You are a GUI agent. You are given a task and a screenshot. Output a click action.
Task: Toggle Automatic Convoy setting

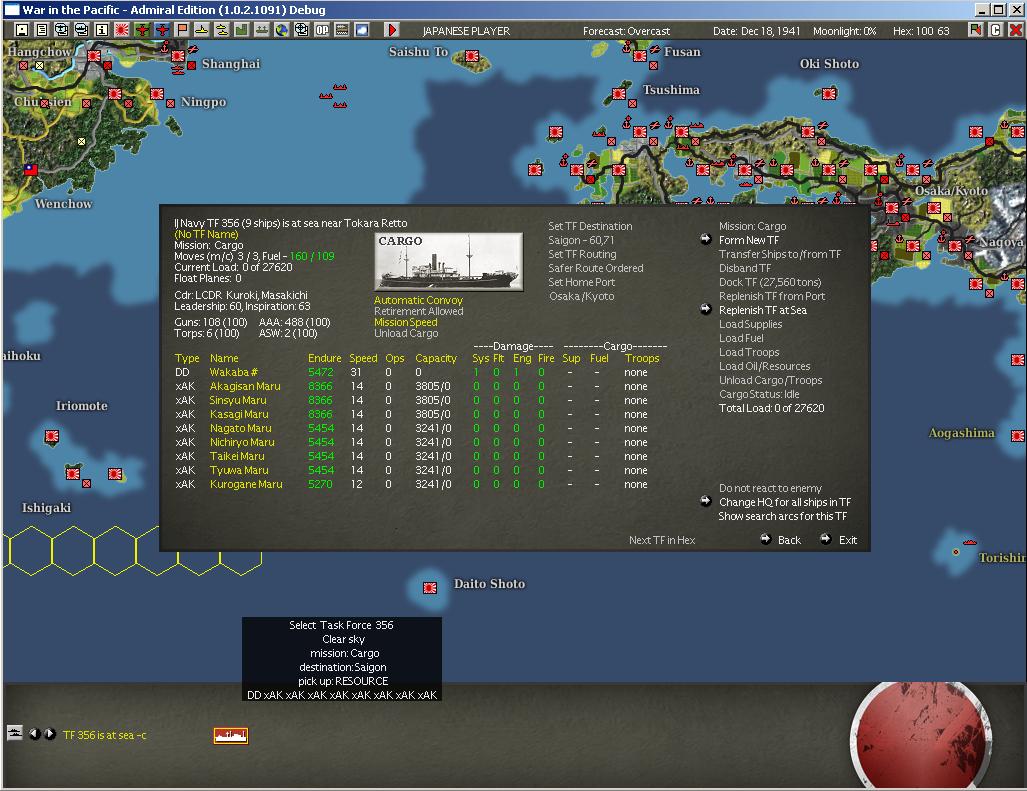coord(418,300)
